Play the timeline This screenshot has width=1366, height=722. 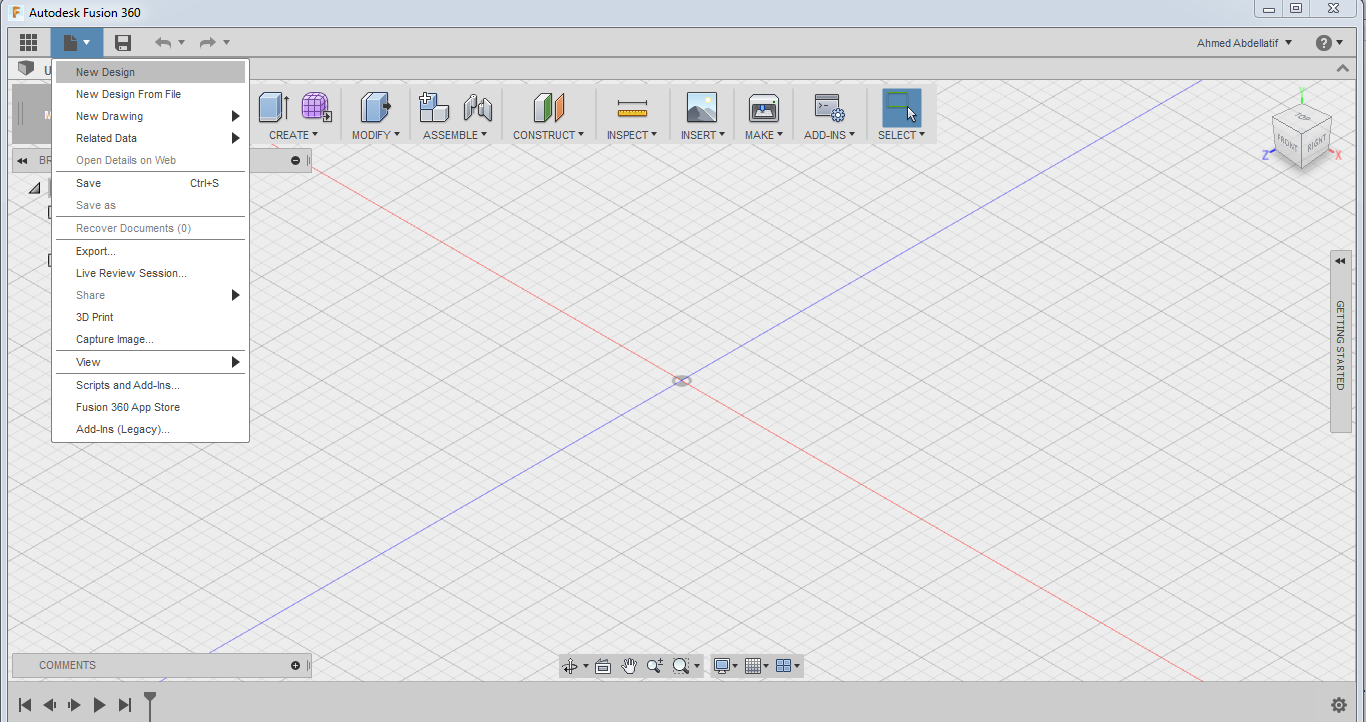pyautogui.click(x=99, y=705)
